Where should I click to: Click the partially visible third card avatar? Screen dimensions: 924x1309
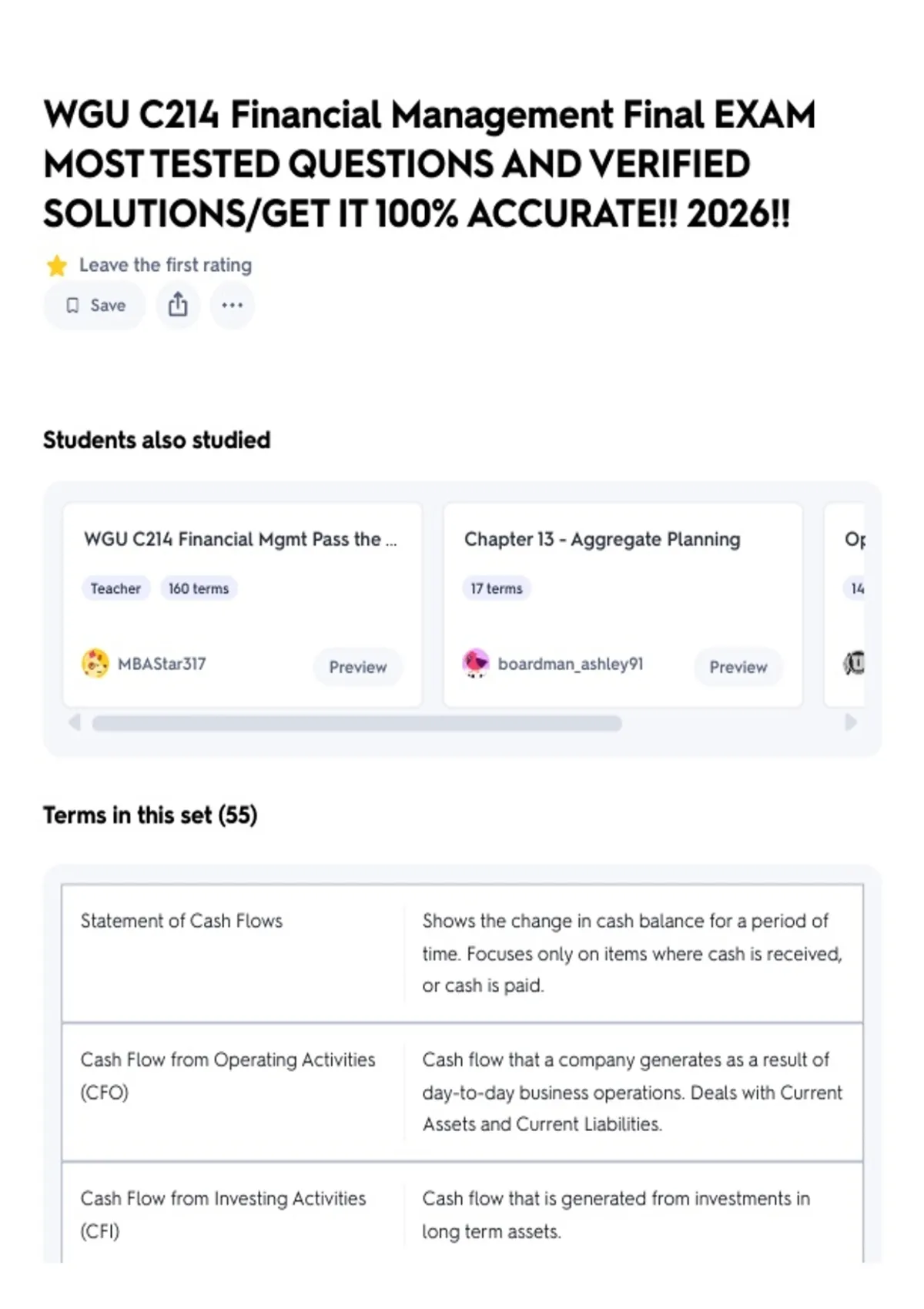[855, 663]
